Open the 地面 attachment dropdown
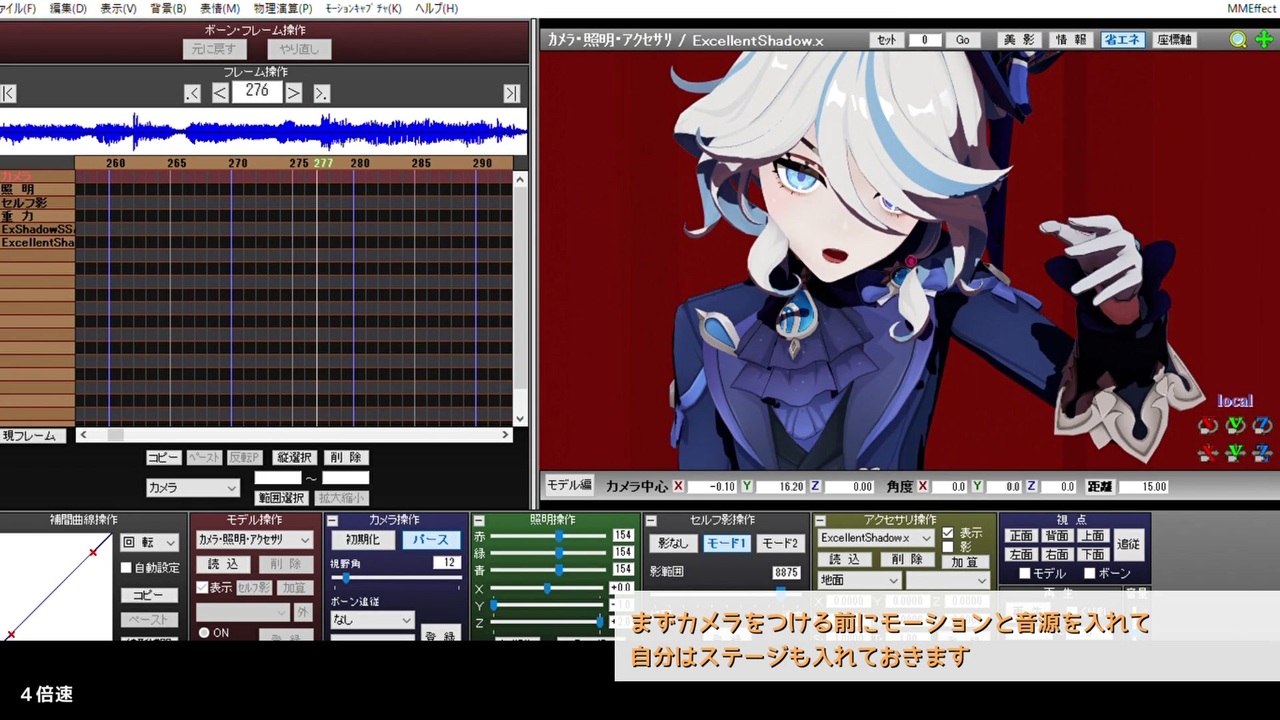 859,580
